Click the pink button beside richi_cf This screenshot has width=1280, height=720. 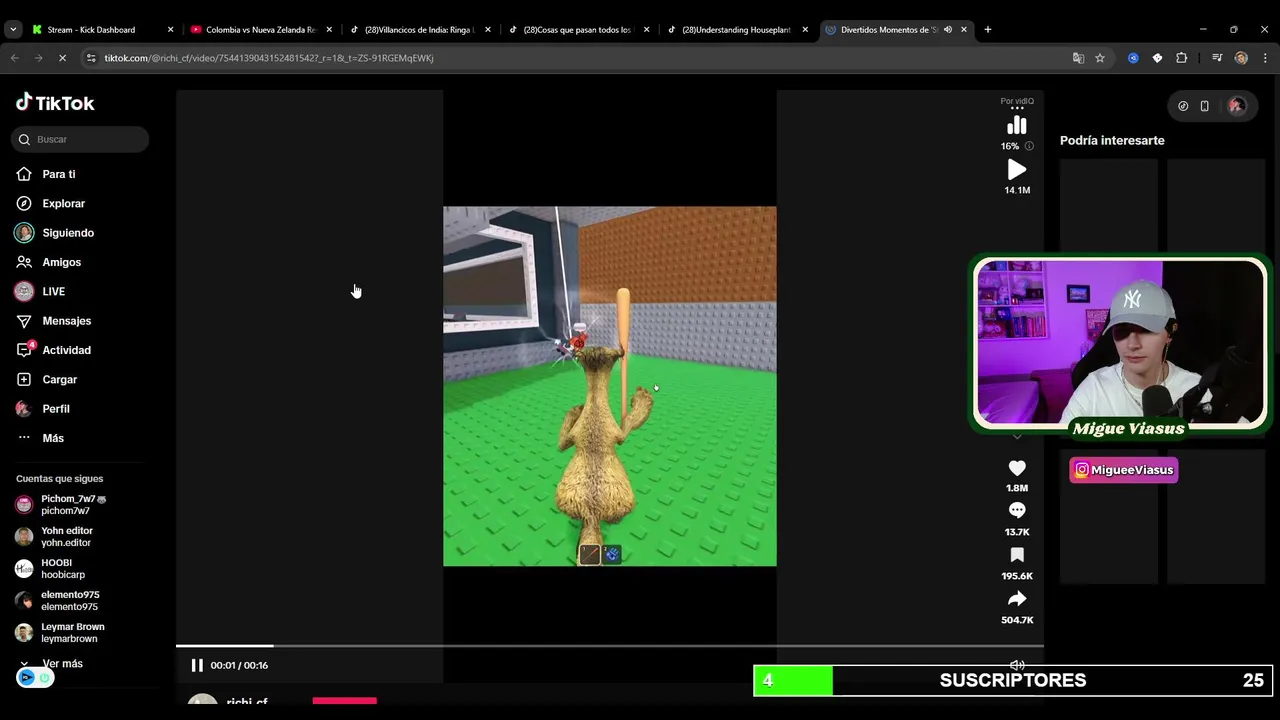(x=344, y=701)
